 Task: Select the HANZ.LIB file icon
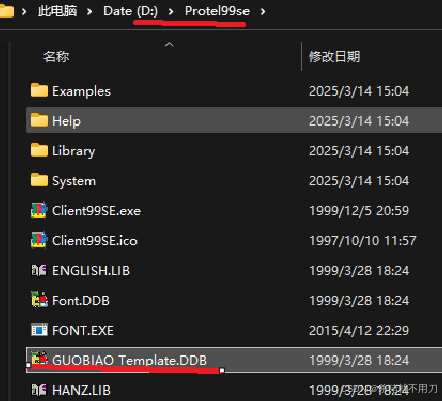pyautogui.click(x=39, y=390)
